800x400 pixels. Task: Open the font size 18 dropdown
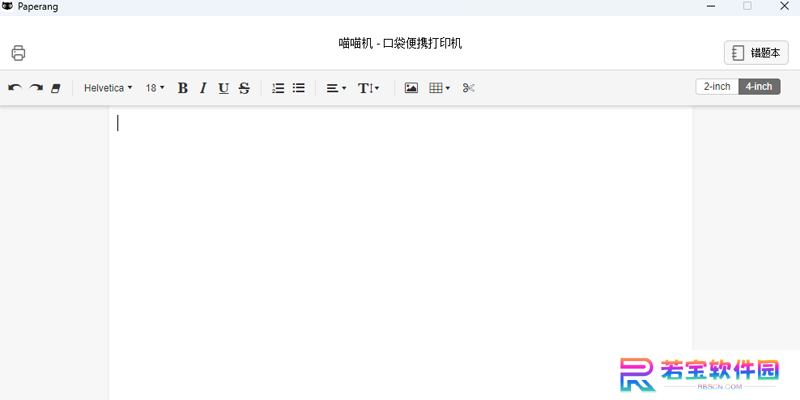tap(155, 88)
